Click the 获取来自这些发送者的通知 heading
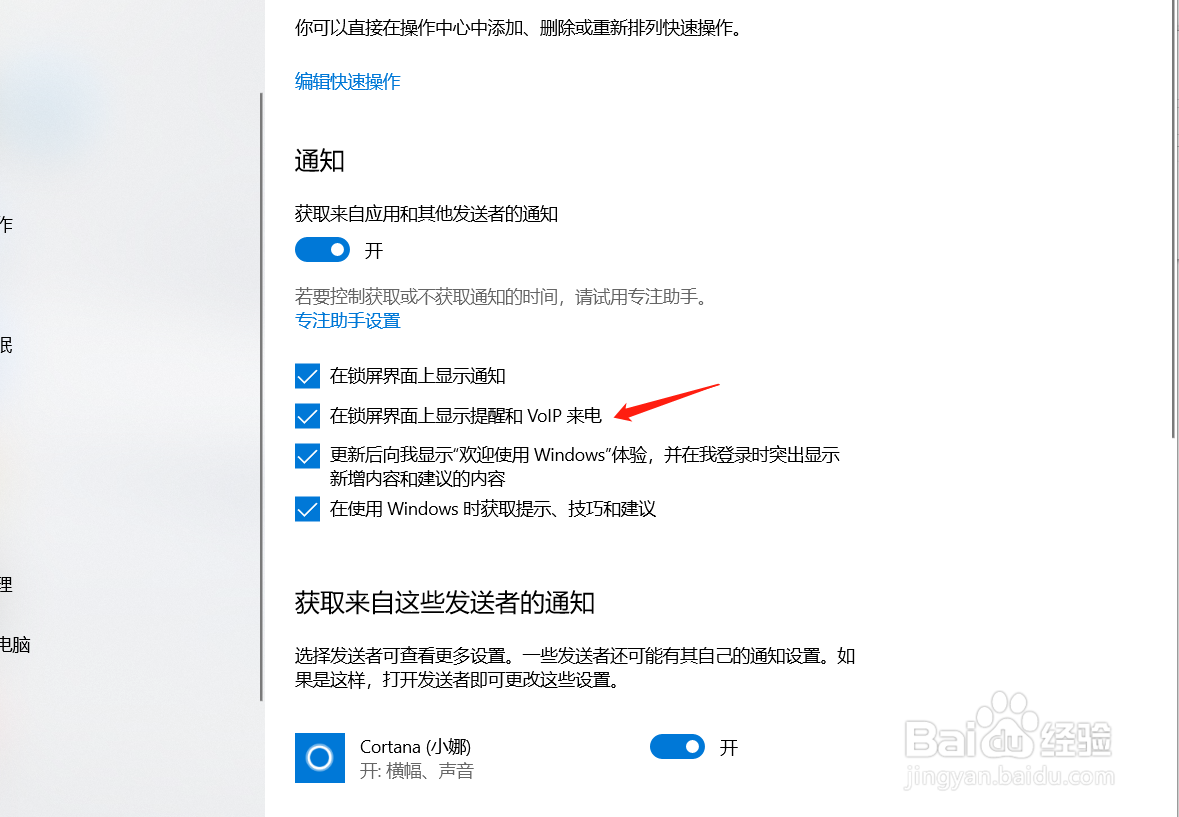Screen dimensions: 1179x817 coord(444,603)
